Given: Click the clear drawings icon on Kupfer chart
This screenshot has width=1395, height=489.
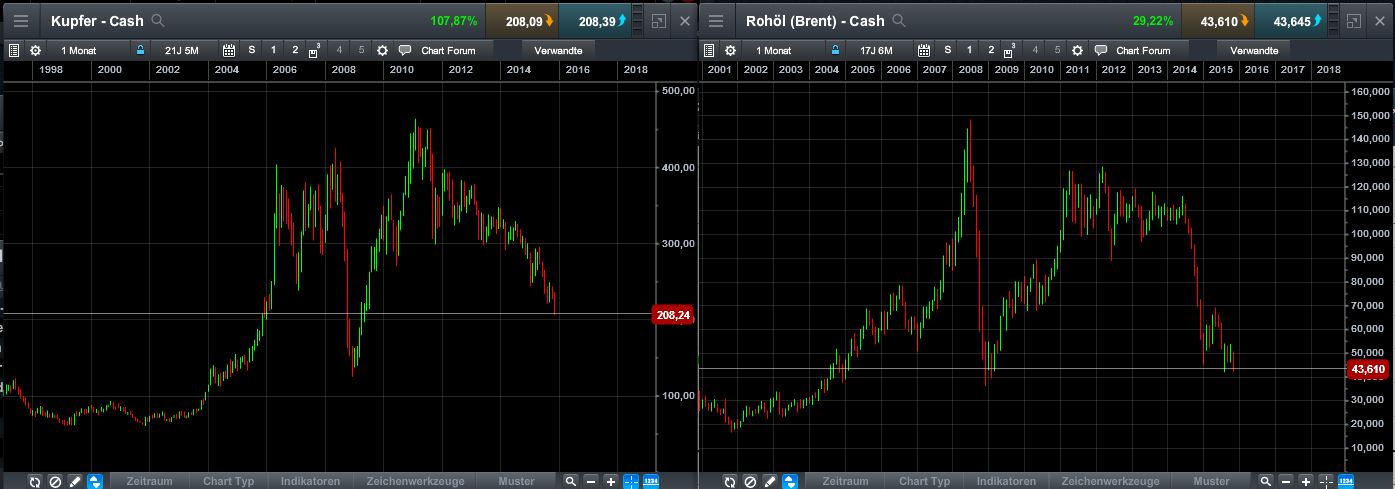Looking at the screenshot, I should click(x=55, y=481).
